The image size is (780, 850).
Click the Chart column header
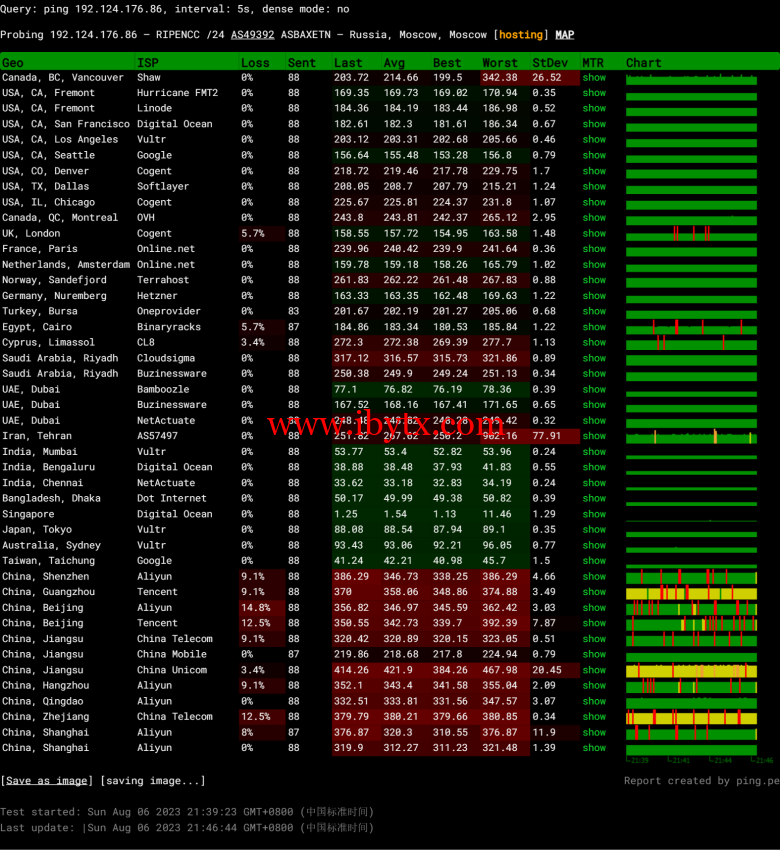click(644, 62)
